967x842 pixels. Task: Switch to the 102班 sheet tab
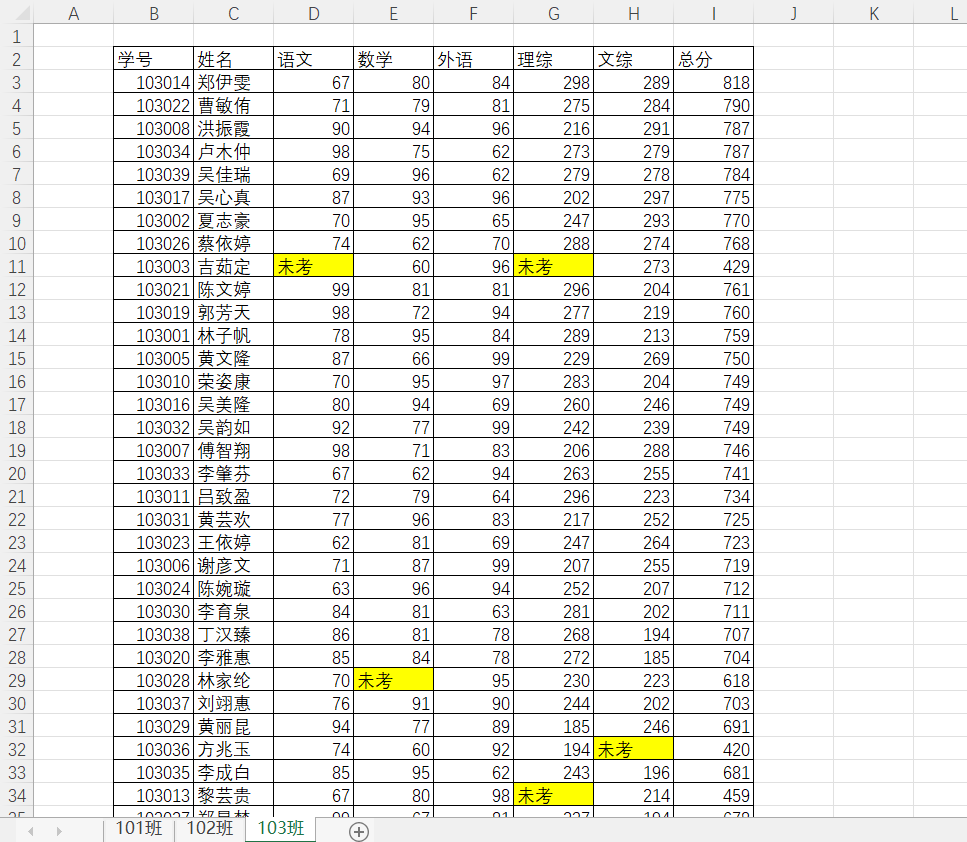coord(210,828)
